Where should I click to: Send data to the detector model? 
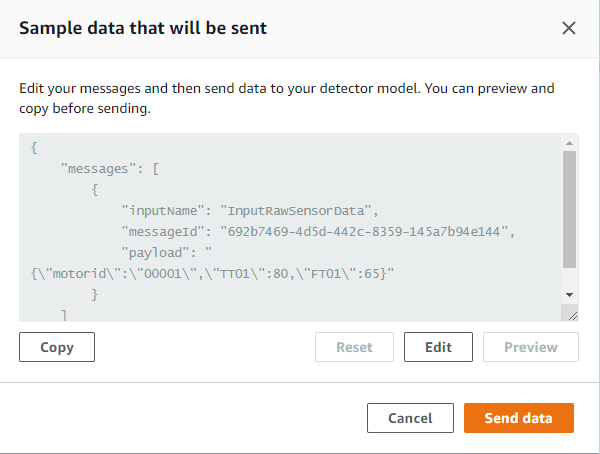pyautogui.click(x=518, y=418)
